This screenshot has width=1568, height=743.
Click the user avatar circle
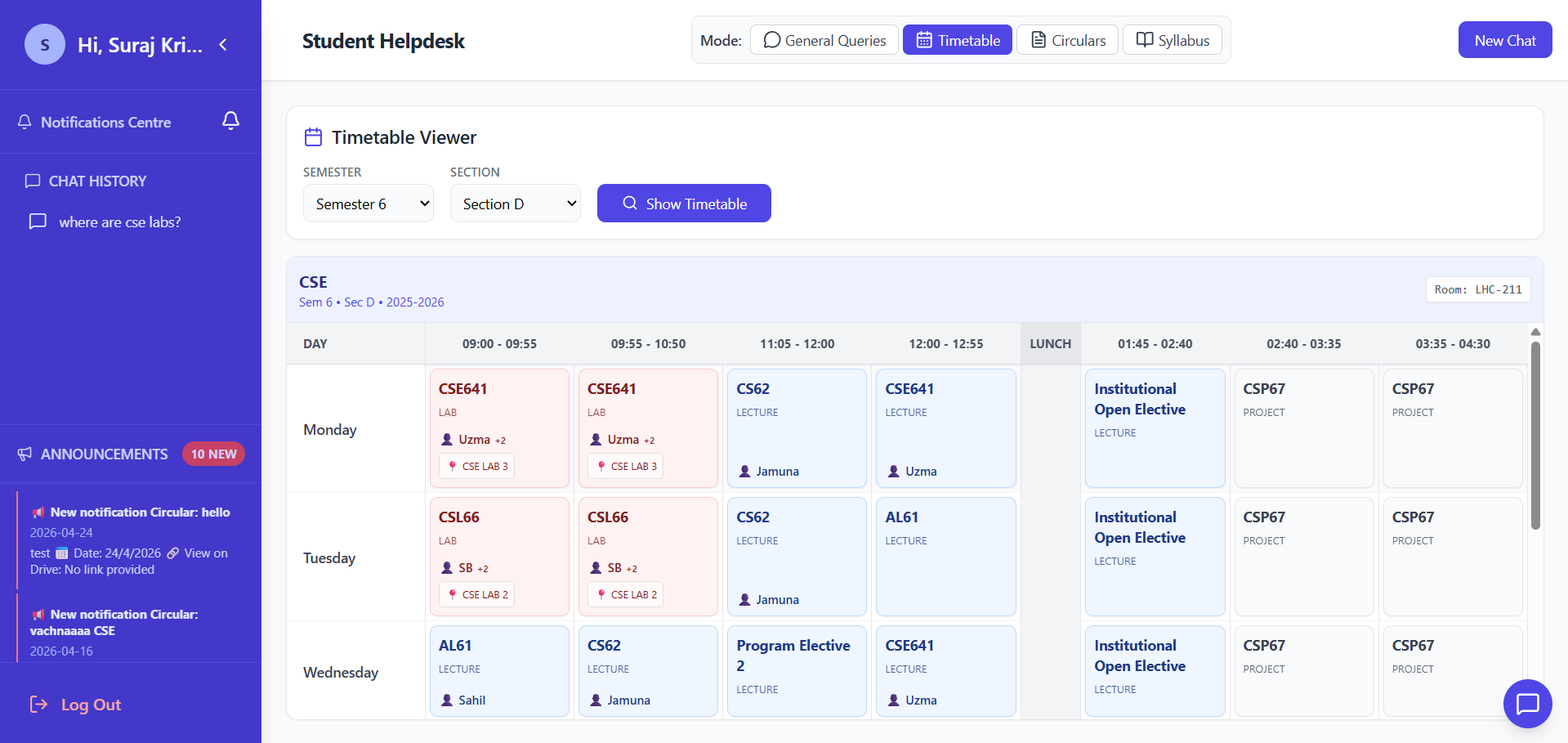(x=45, y=45)
